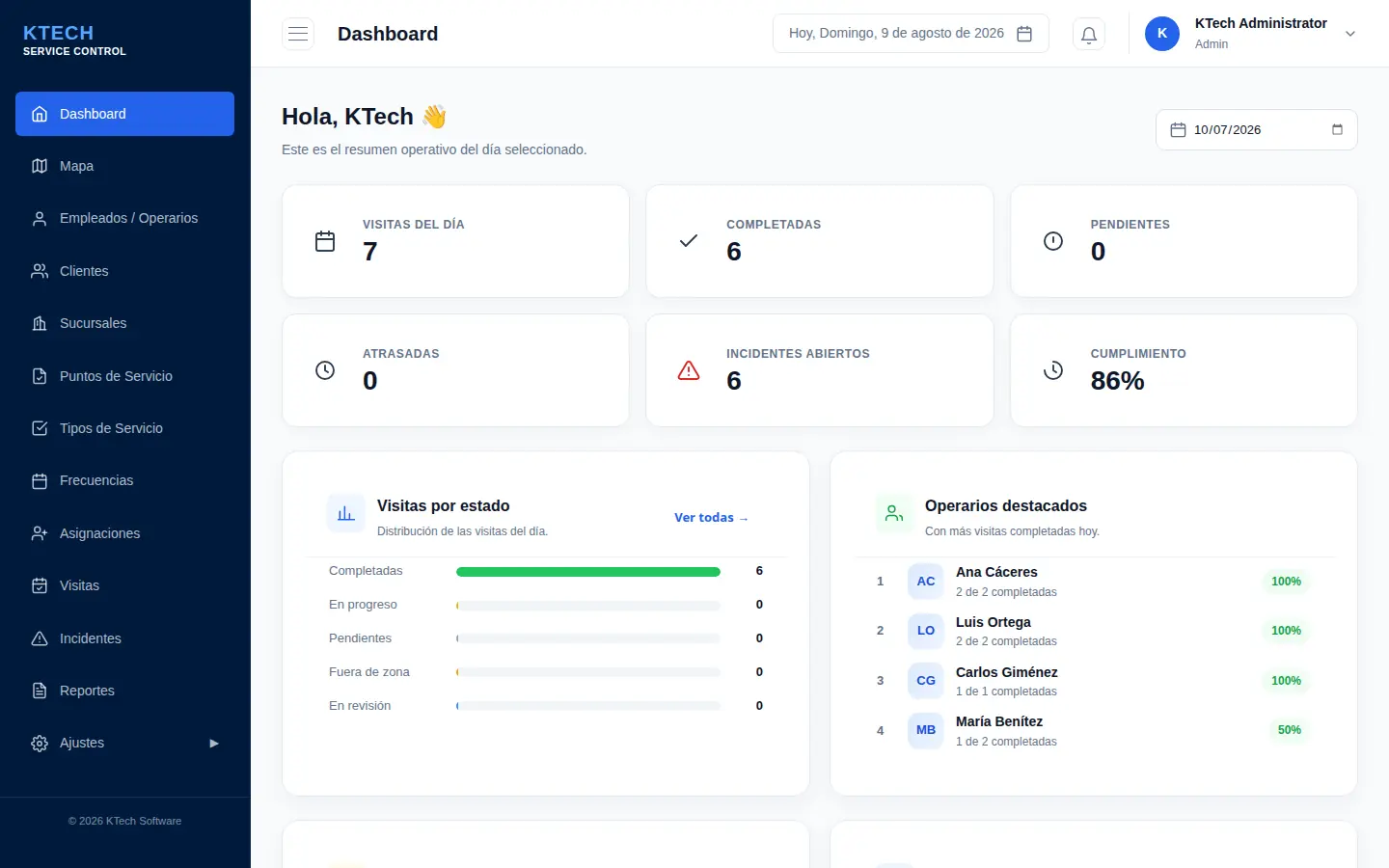Select Puntos de Servicio
Screen dimensions: 1389x868
point(124,376)
